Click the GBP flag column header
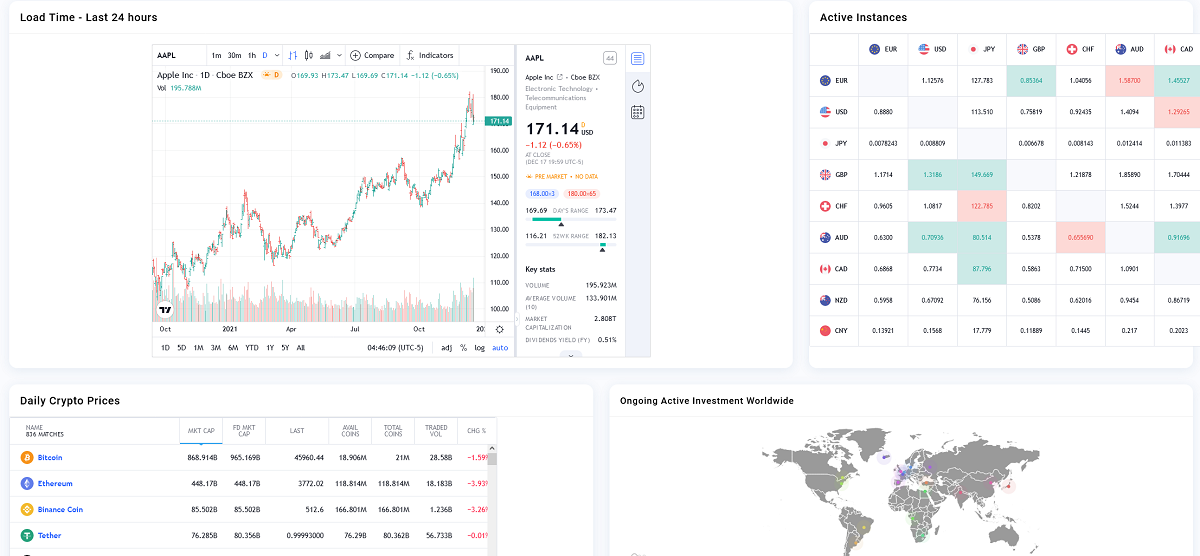The width and height of the screenshot is (1200, 556). tap(1031, 48)
